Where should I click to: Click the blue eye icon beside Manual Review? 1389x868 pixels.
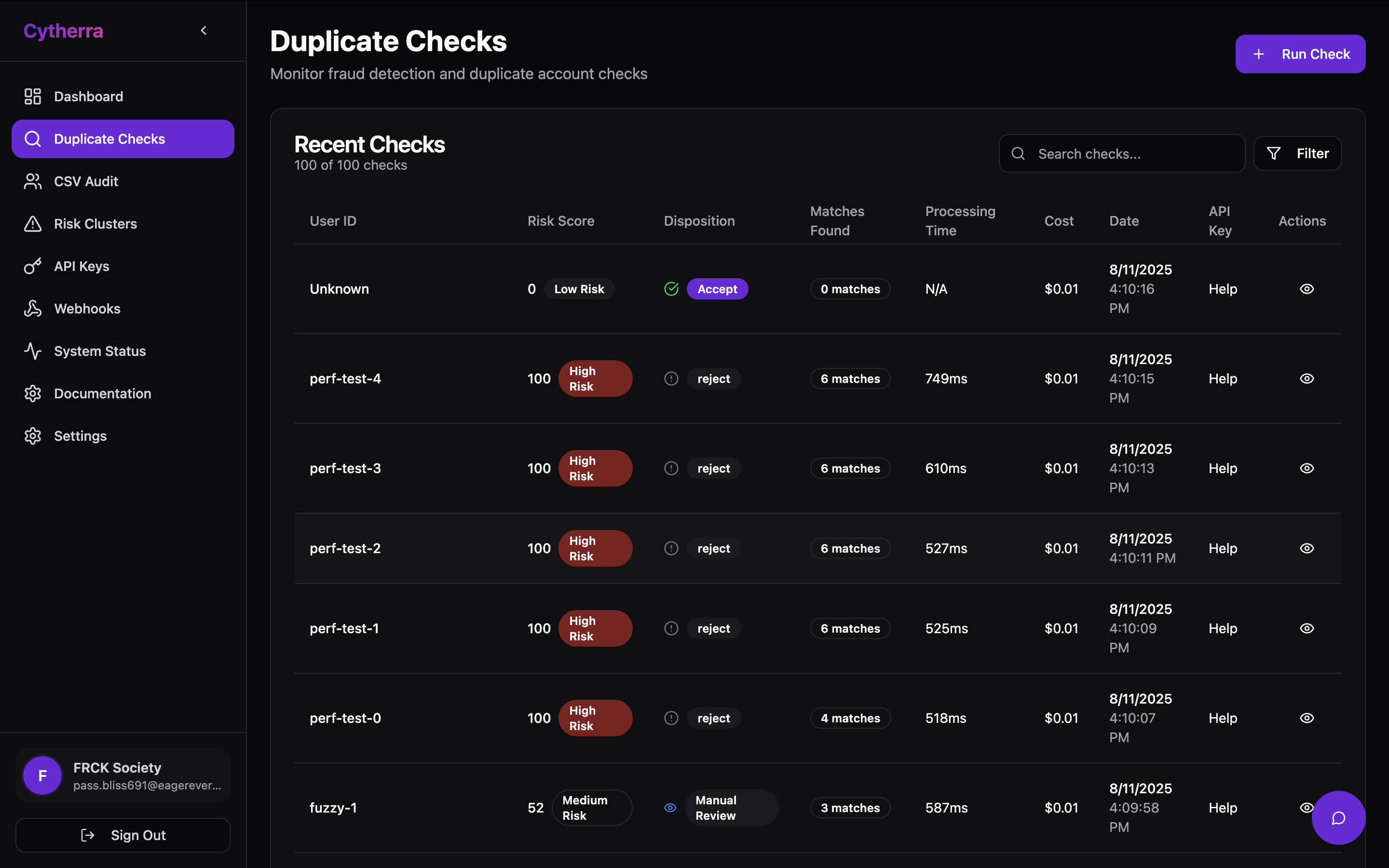pyautogui.click(x=670, y=808)
